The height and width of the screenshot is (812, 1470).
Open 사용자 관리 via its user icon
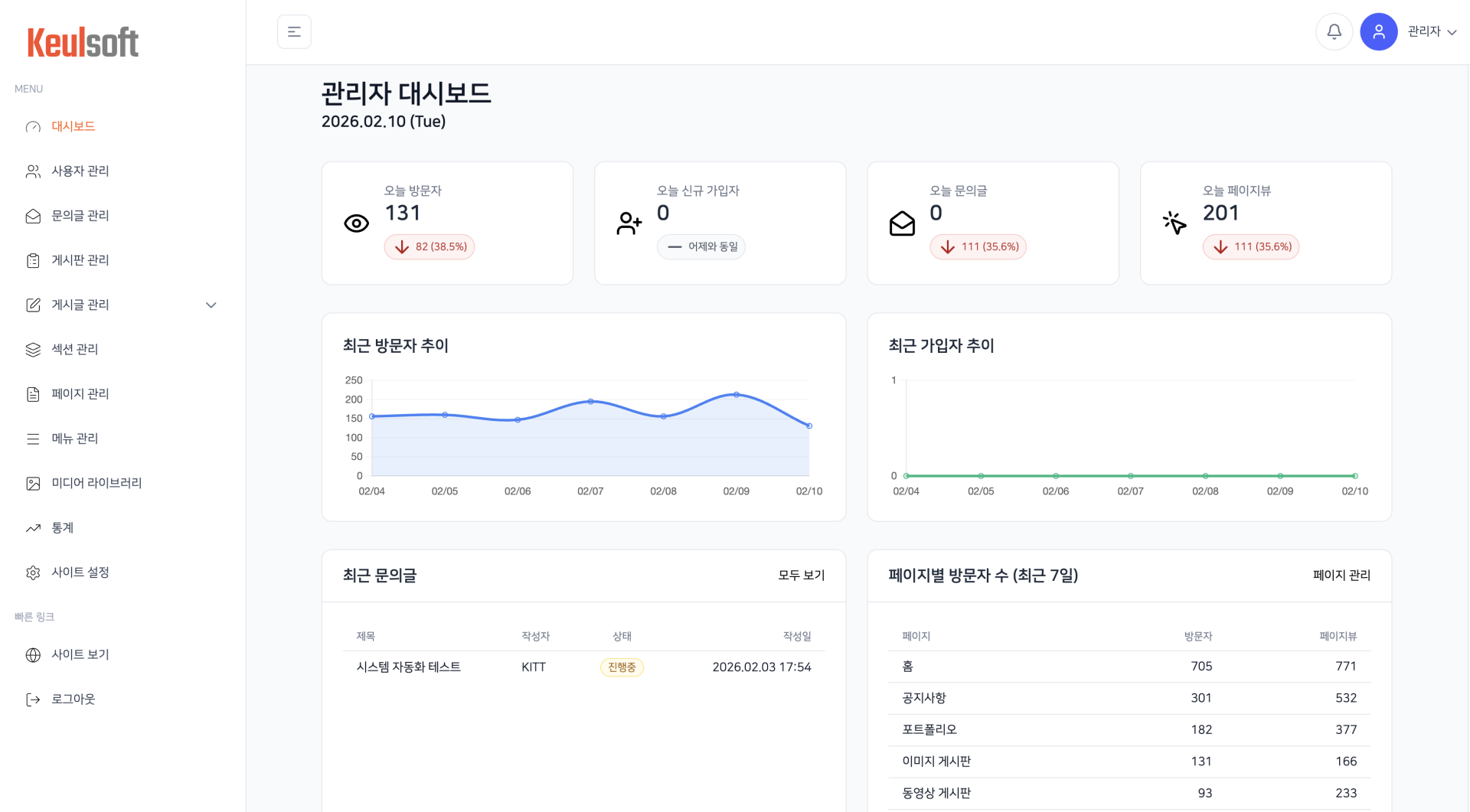(33, 171)
